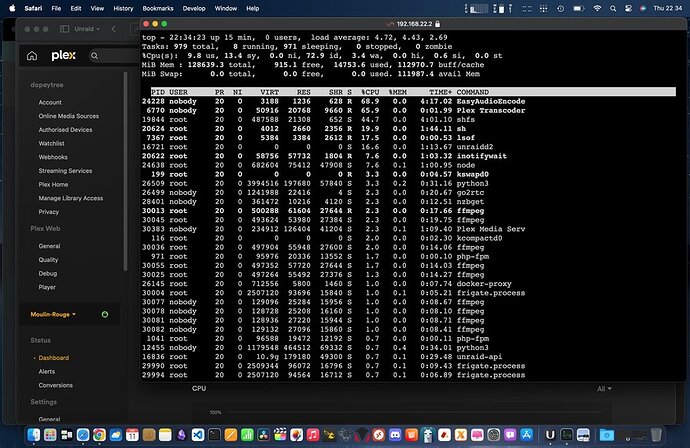Open Launchpad from the Dock
The image size is (690, 448).
click(50, 435)
